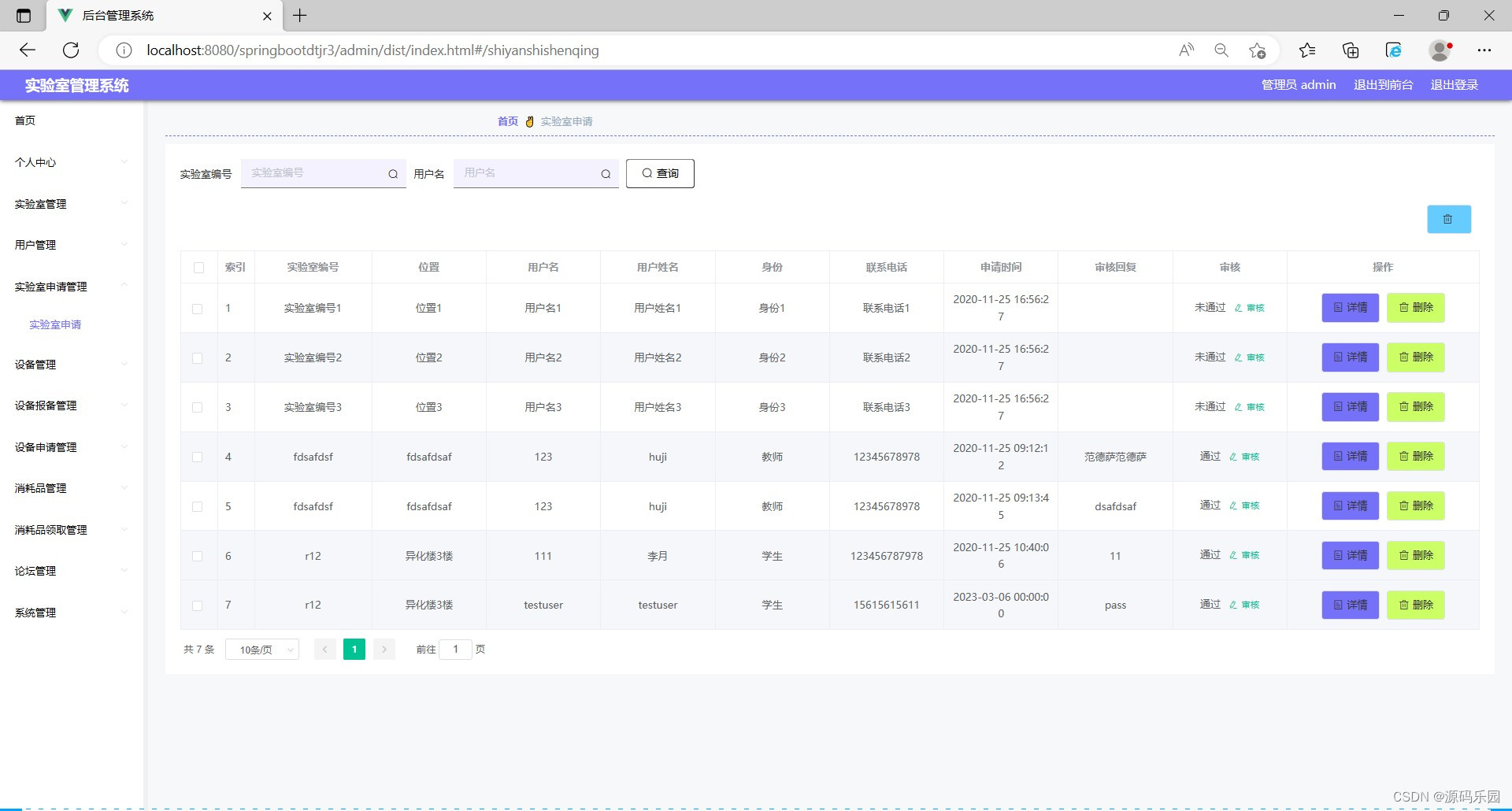Click the next page arrow
Viewport: 1512px width, 811px height.
tap(384, 649)
